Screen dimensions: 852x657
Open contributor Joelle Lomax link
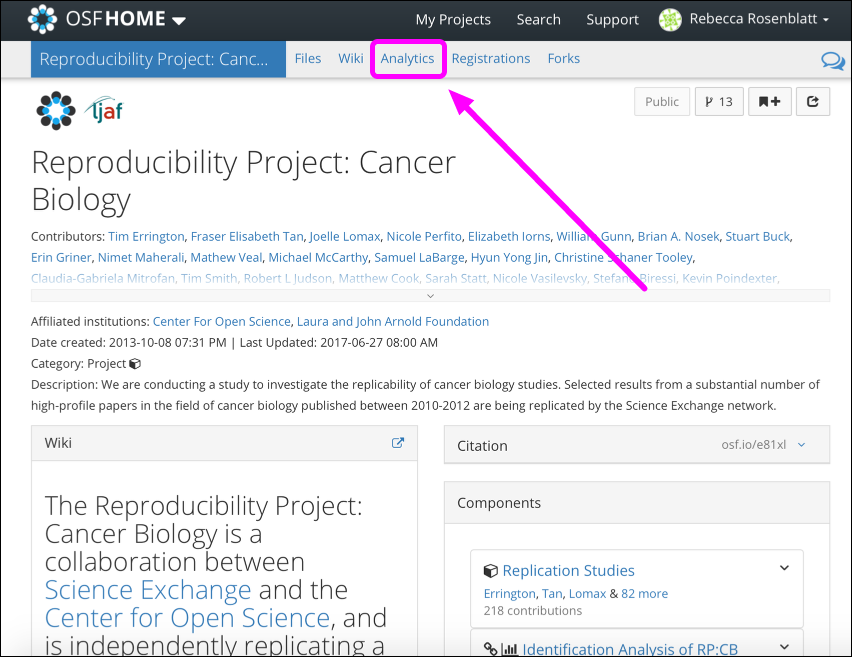coord(344,236)
